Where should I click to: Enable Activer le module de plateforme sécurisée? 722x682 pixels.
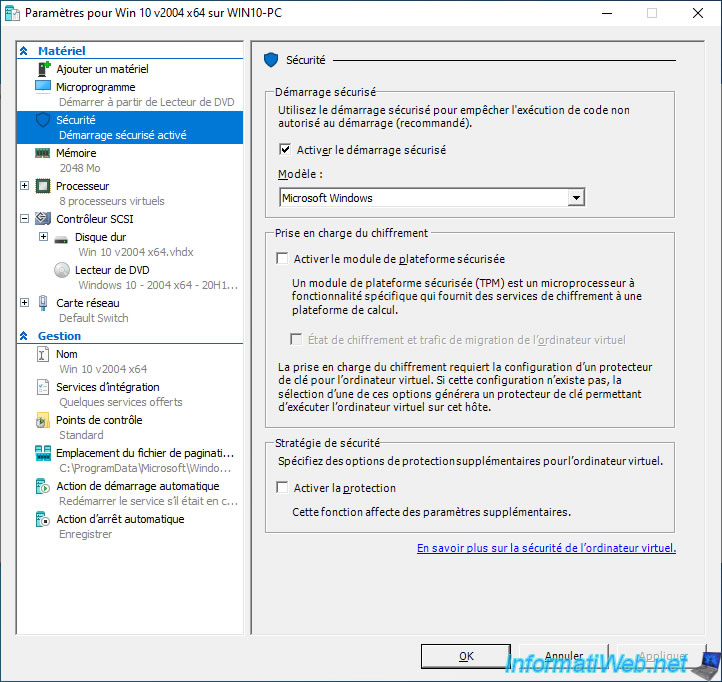coord(282,258)
